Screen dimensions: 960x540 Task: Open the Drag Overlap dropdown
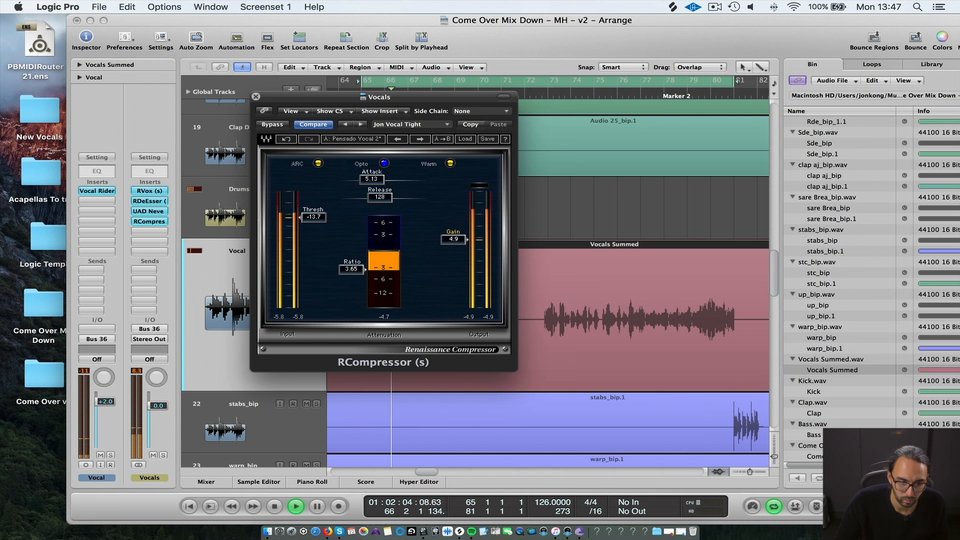[700, 67]
